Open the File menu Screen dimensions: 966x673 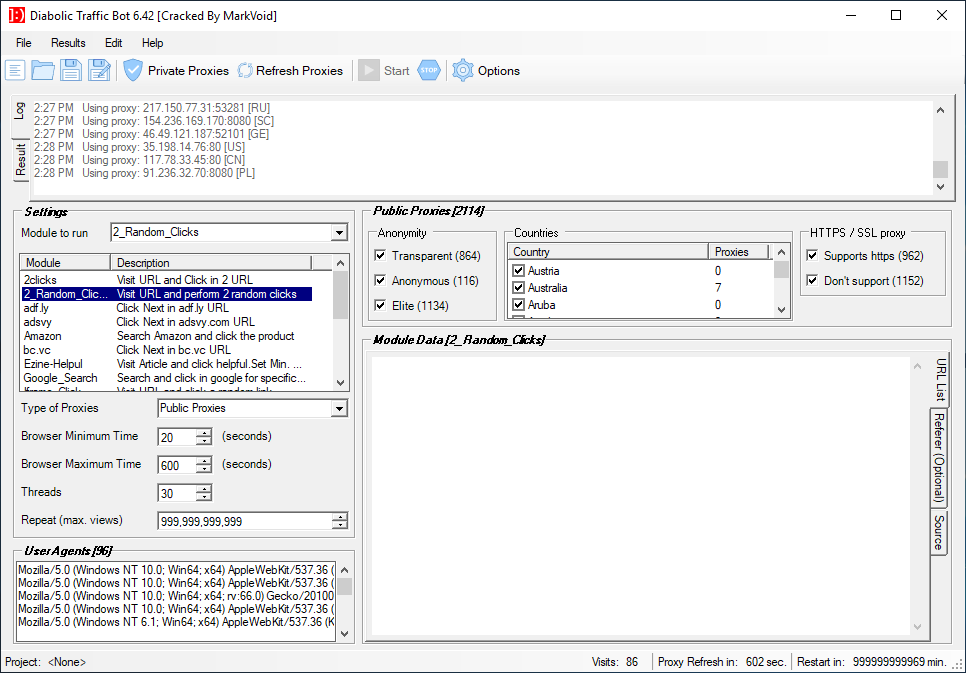(x=23, y=43)
